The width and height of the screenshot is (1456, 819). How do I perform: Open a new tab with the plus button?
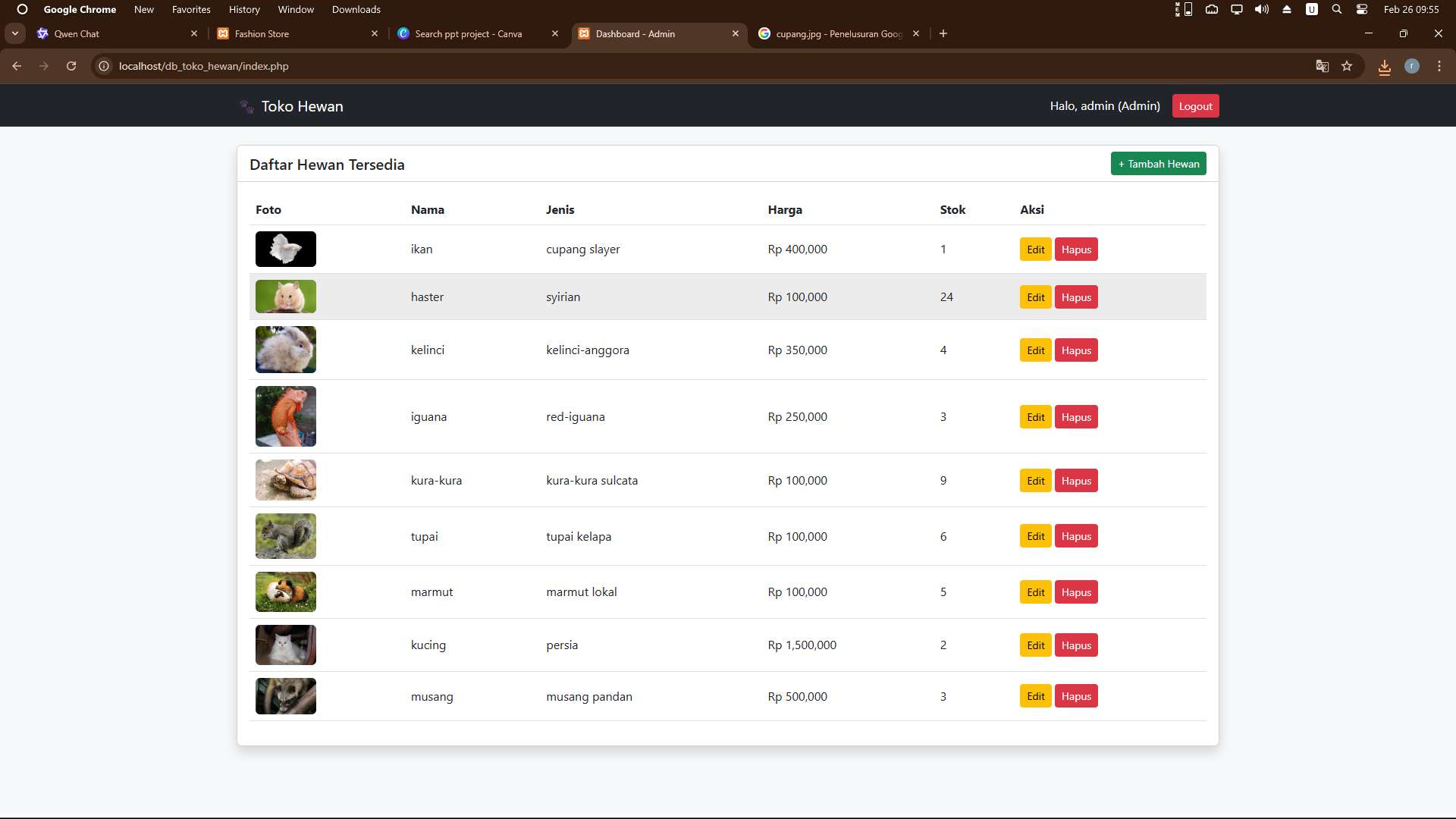click(943, 33)
